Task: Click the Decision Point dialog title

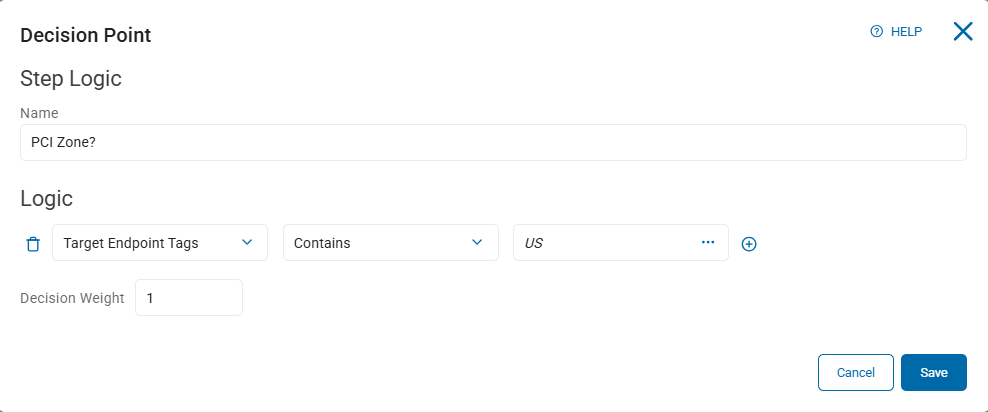Action: point(86,35)
